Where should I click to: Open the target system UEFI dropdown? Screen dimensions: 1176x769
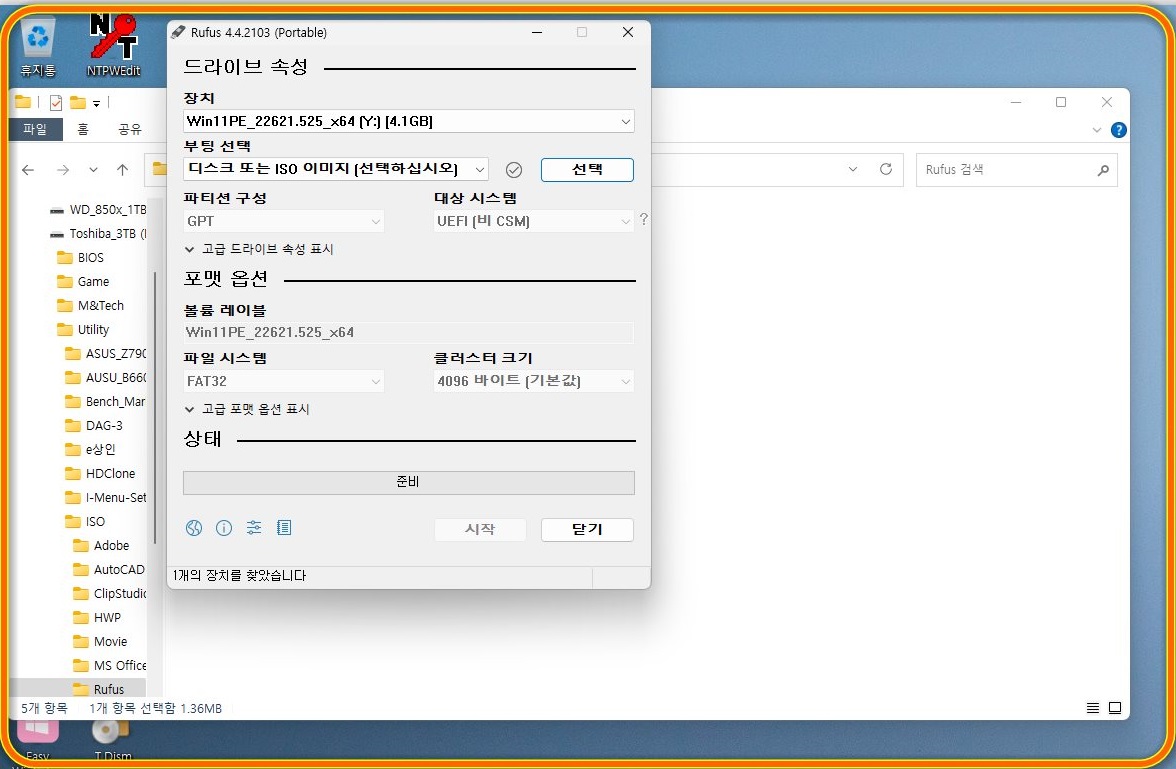point(534,221)
